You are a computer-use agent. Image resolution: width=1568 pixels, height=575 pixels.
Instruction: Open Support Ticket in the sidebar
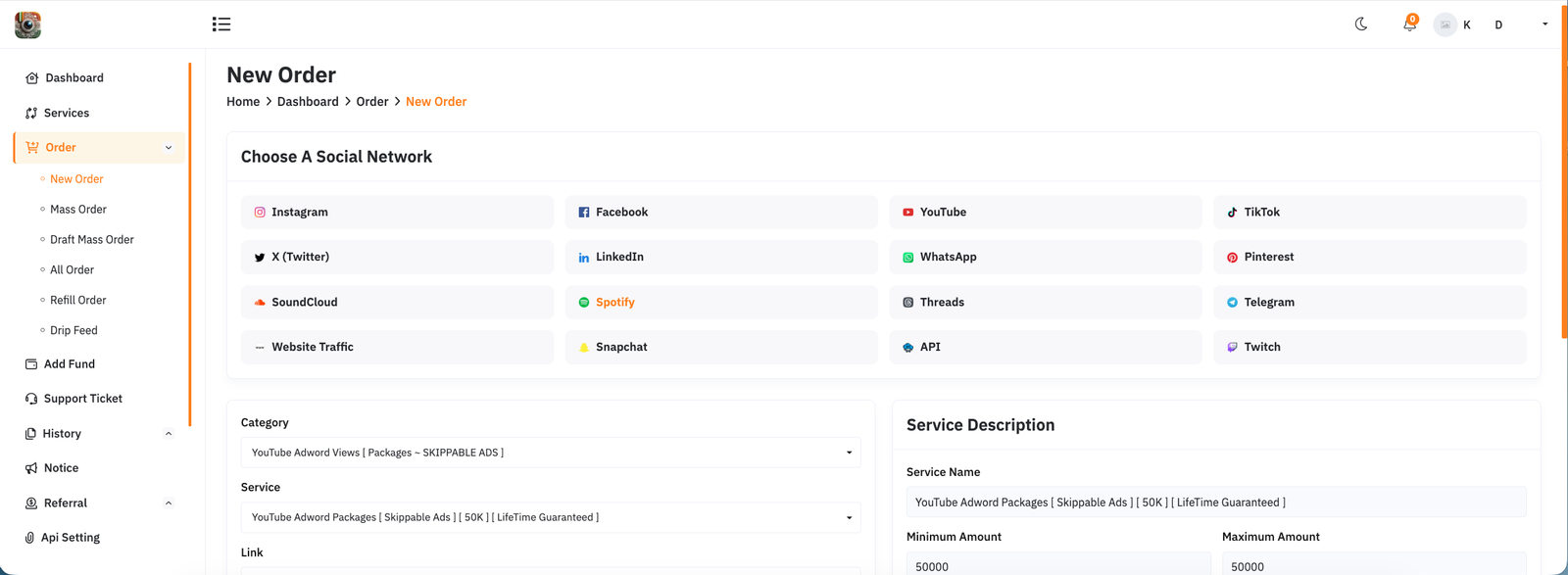[x=82, y=399]
